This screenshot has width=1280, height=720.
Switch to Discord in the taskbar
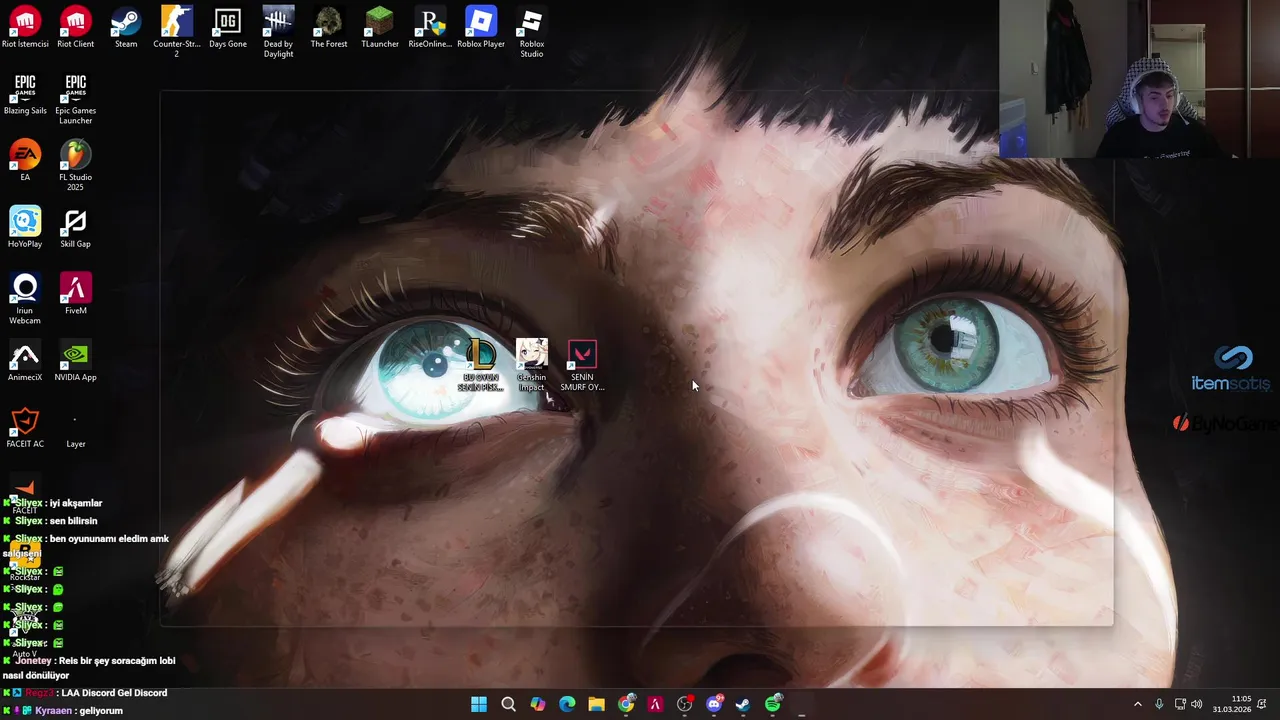714,704
